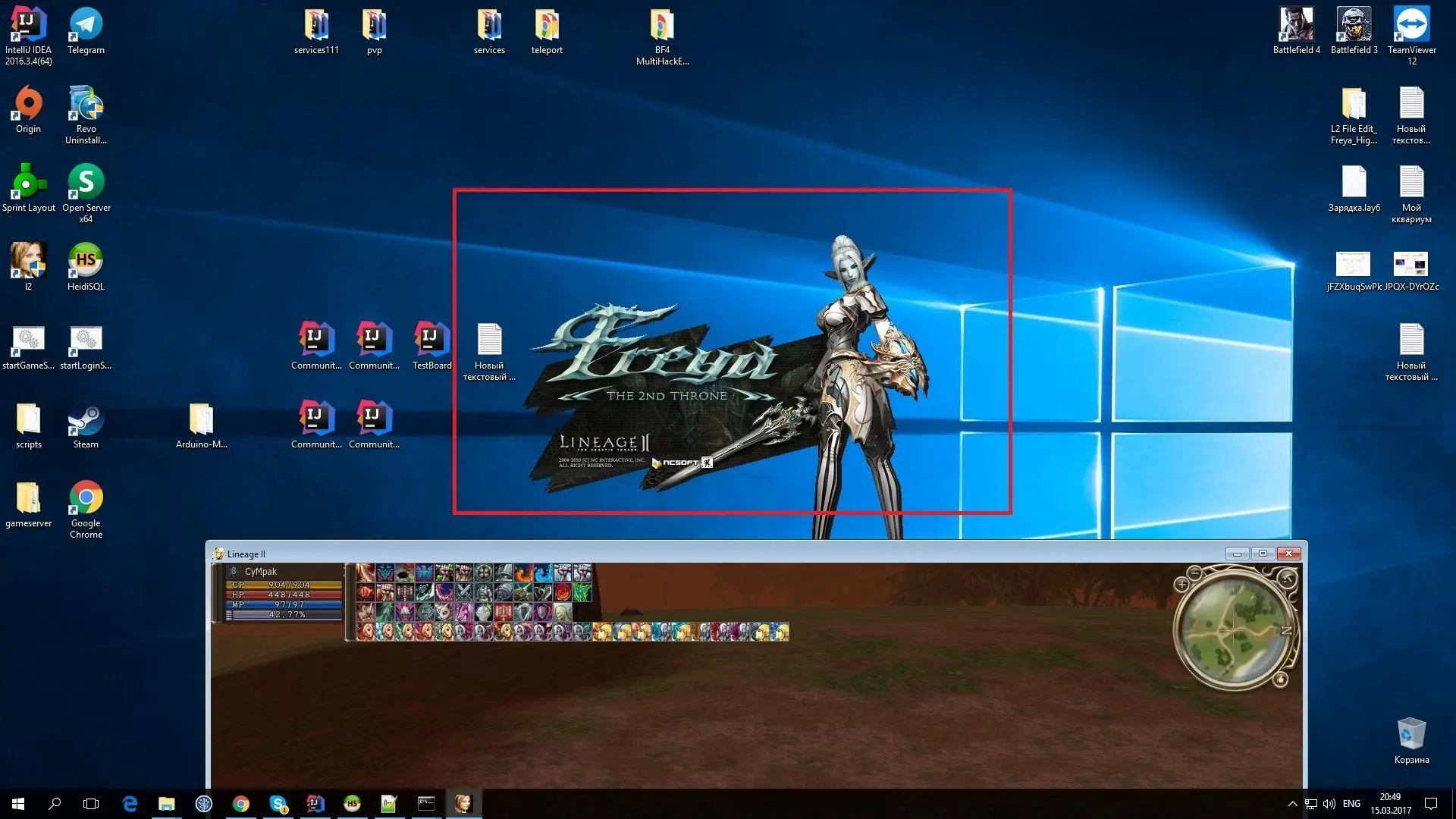The width and height of the screenshot is (1456, 819).
Task: Maximize the Lineage II window
Action: (x=1263, y=554)
